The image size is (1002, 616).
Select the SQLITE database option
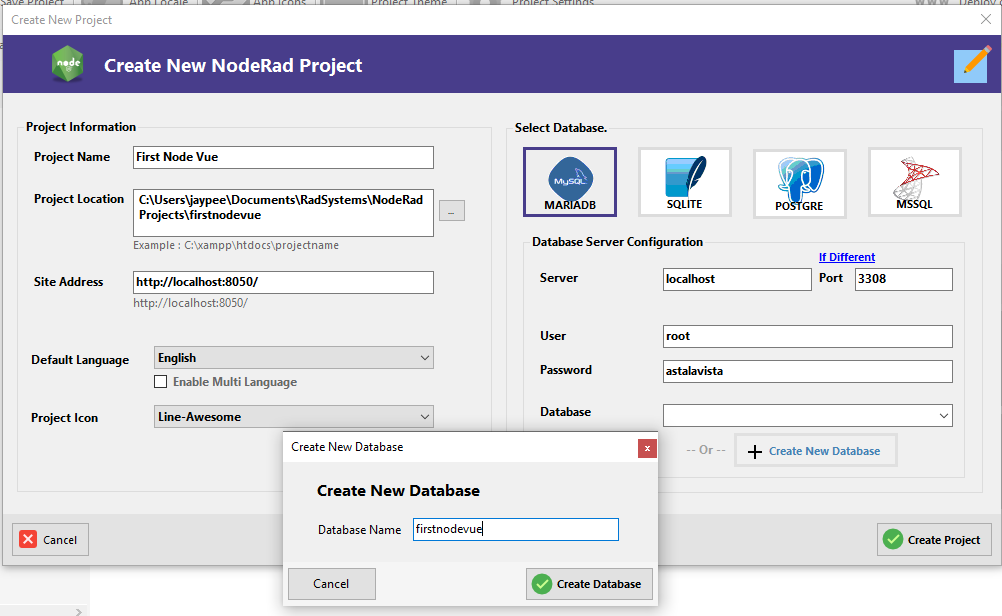point(684,182)
